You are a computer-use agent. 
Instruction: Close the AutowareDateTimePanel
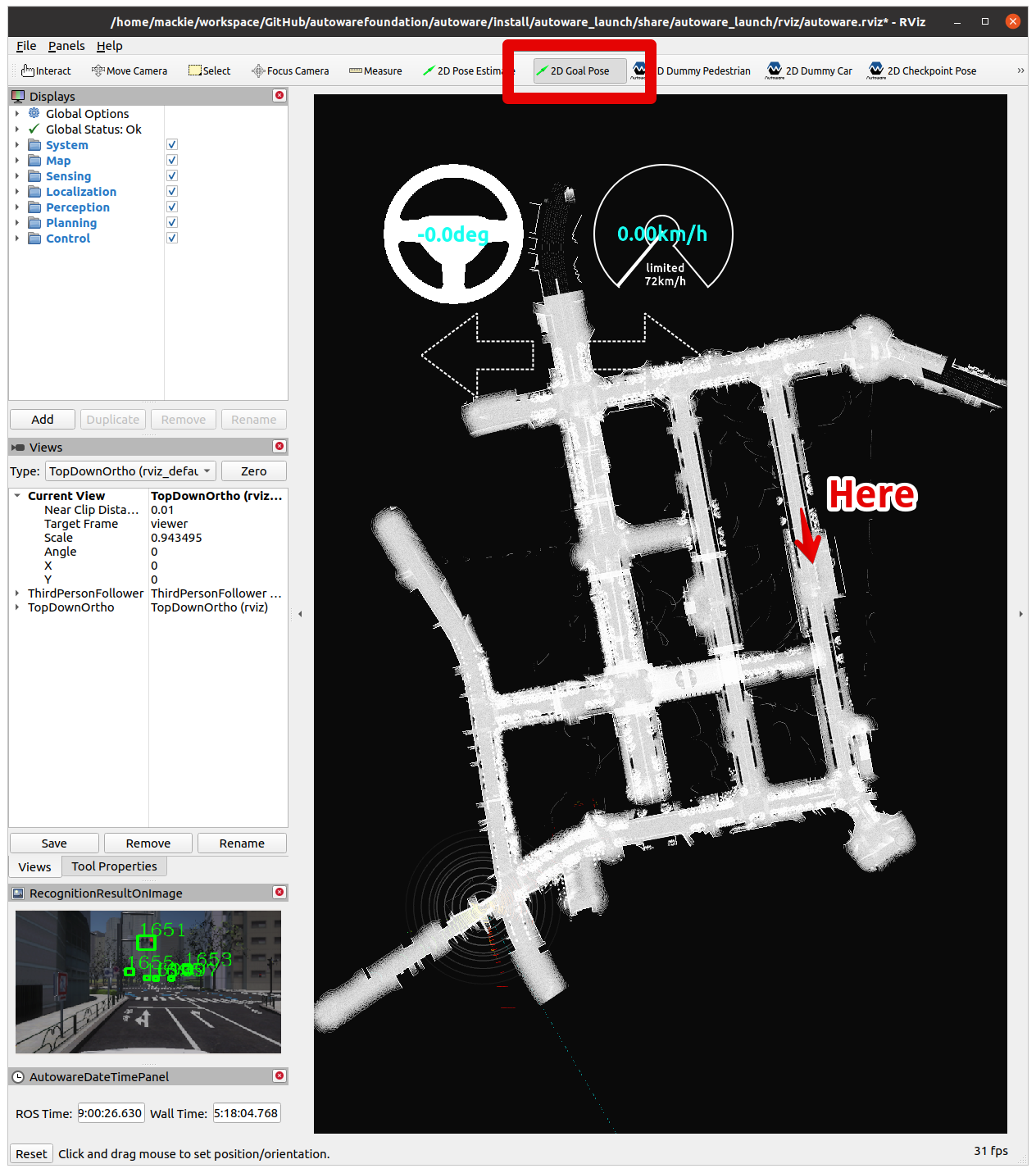[279, 1076]
